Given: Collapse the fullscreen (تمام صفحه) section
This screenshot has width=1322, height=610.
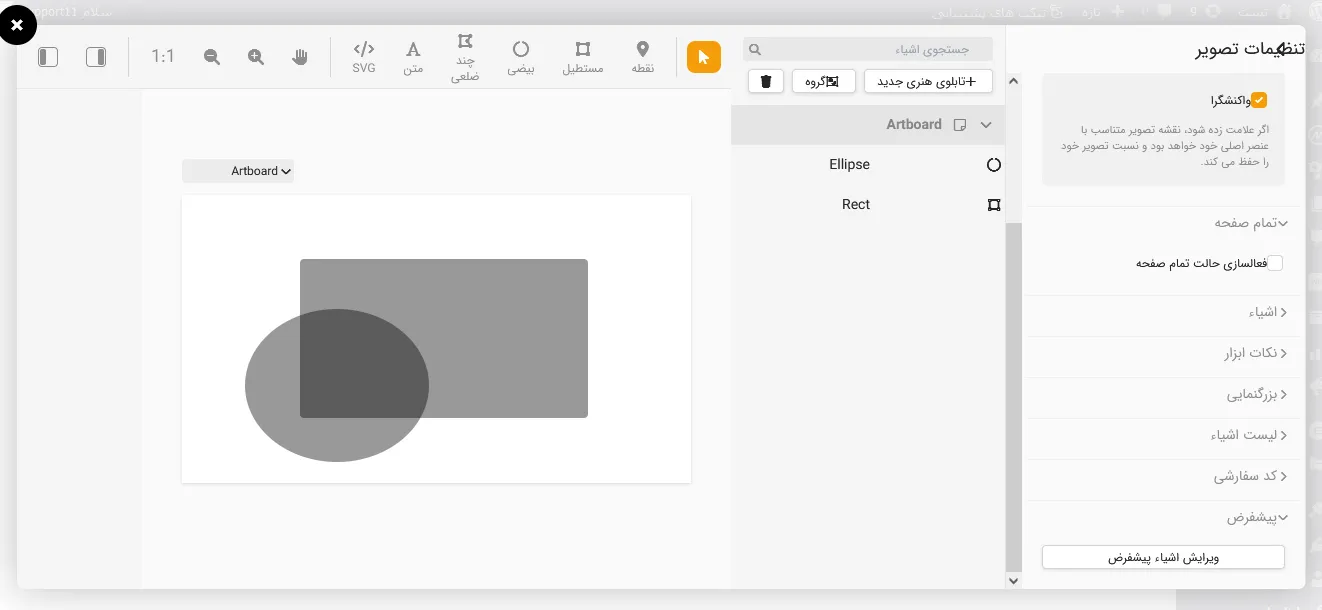Looking at the screenshot, I should [1252, 223].
